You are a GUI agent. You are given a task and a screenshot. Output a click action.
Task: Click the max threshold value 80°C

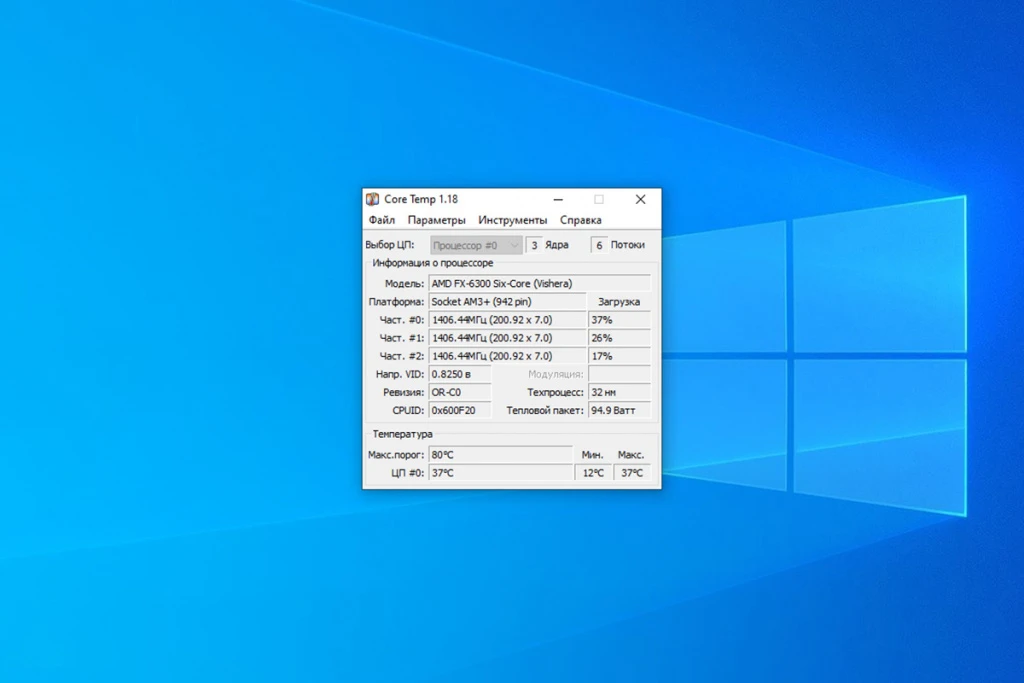click(500, 454)
